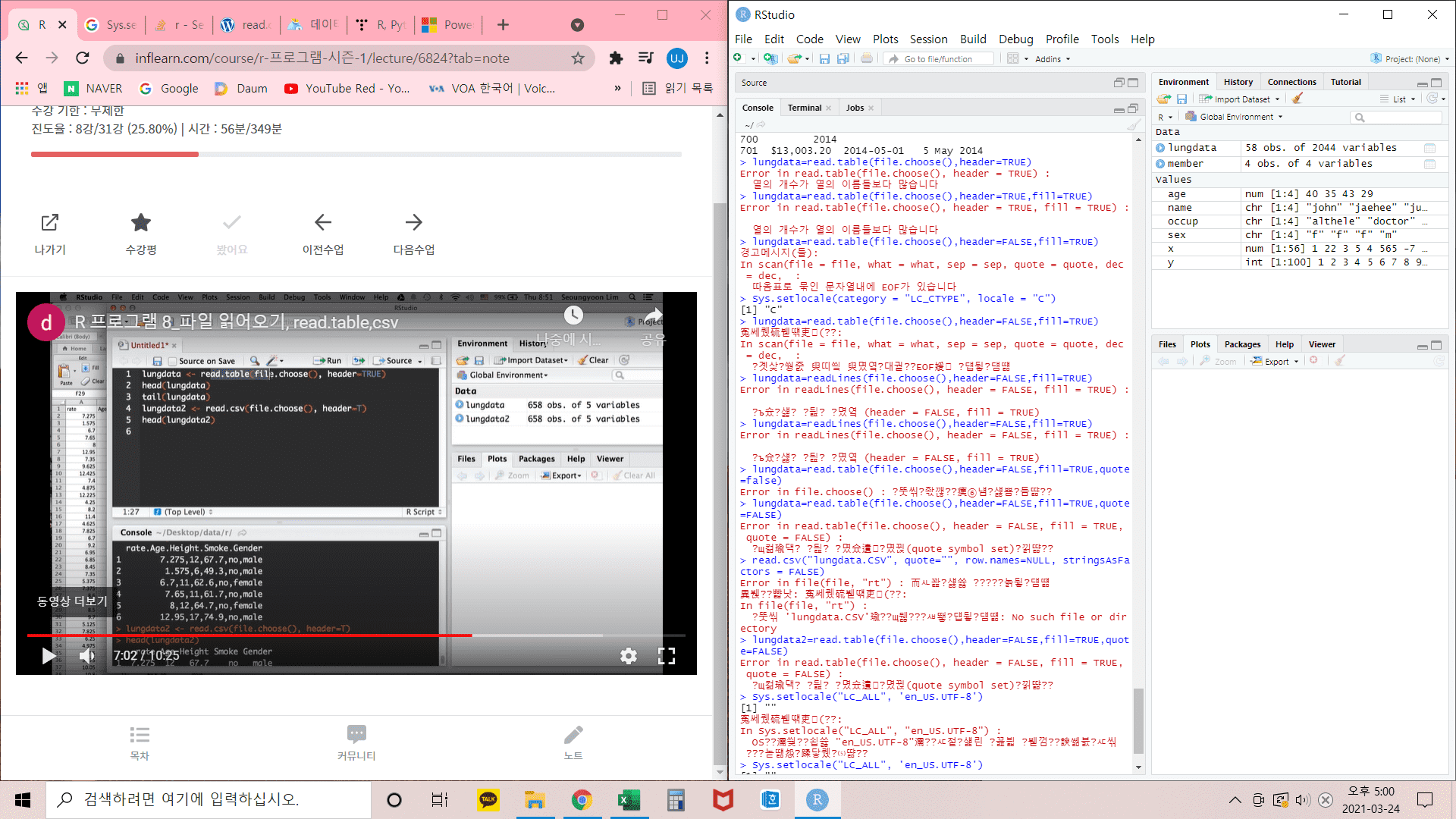Open the YouTube Red bookmark
This screenshot has height=819, width=1456.
coord(347,89)
